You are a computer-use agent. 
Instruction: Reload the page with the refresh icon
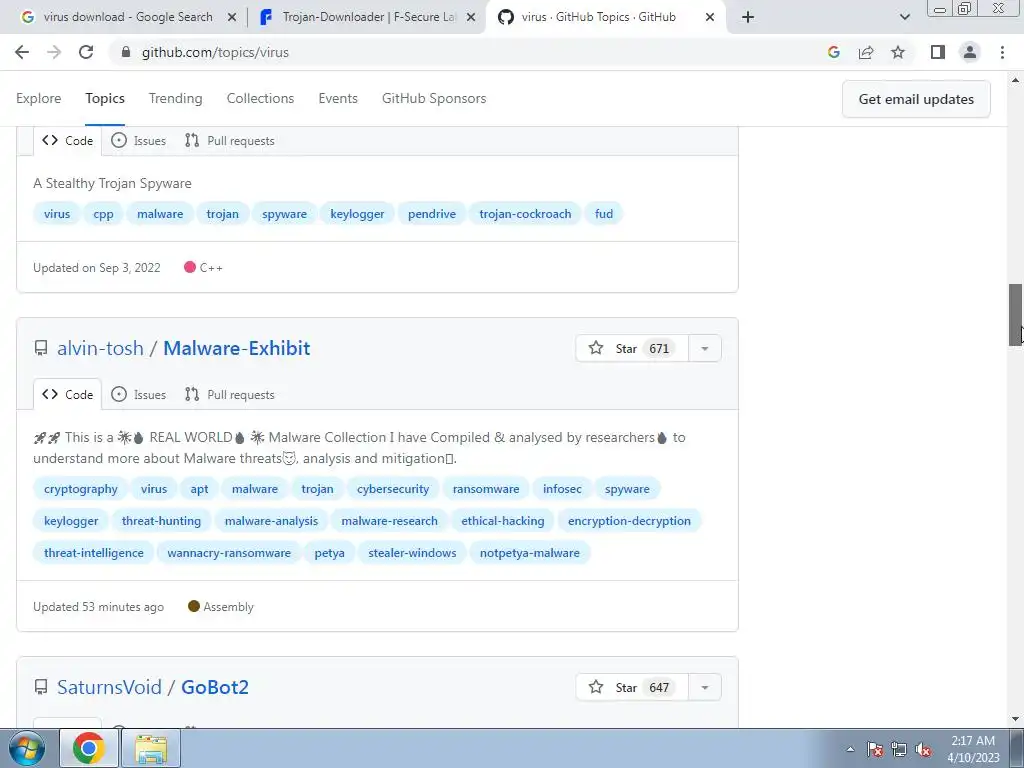click(86, 52)
